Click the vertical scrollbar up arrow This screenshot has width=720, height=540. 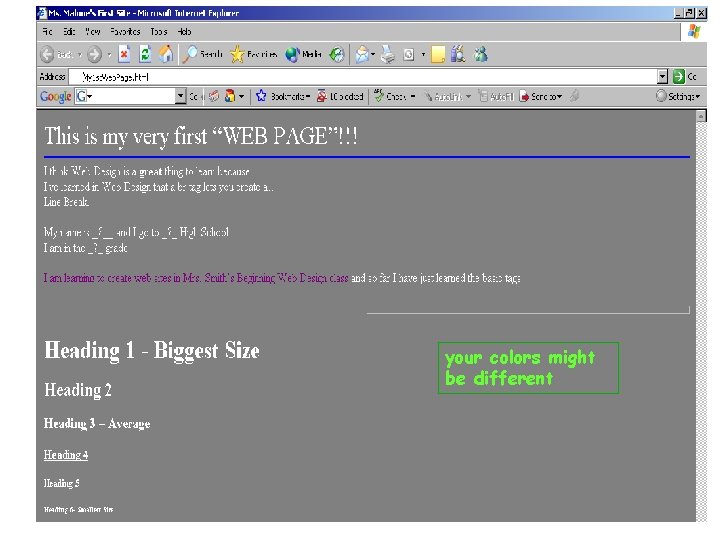(701, 116)
